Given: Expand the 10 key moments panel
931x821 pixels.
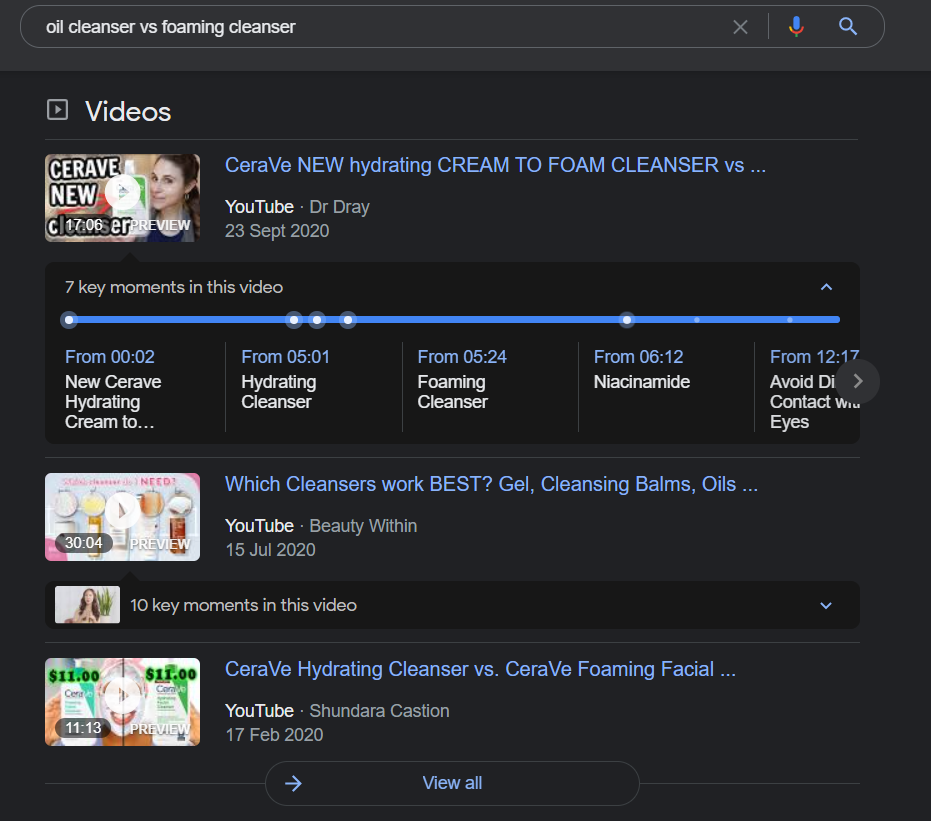Looking at the screenshot, I should pos(826,606).
